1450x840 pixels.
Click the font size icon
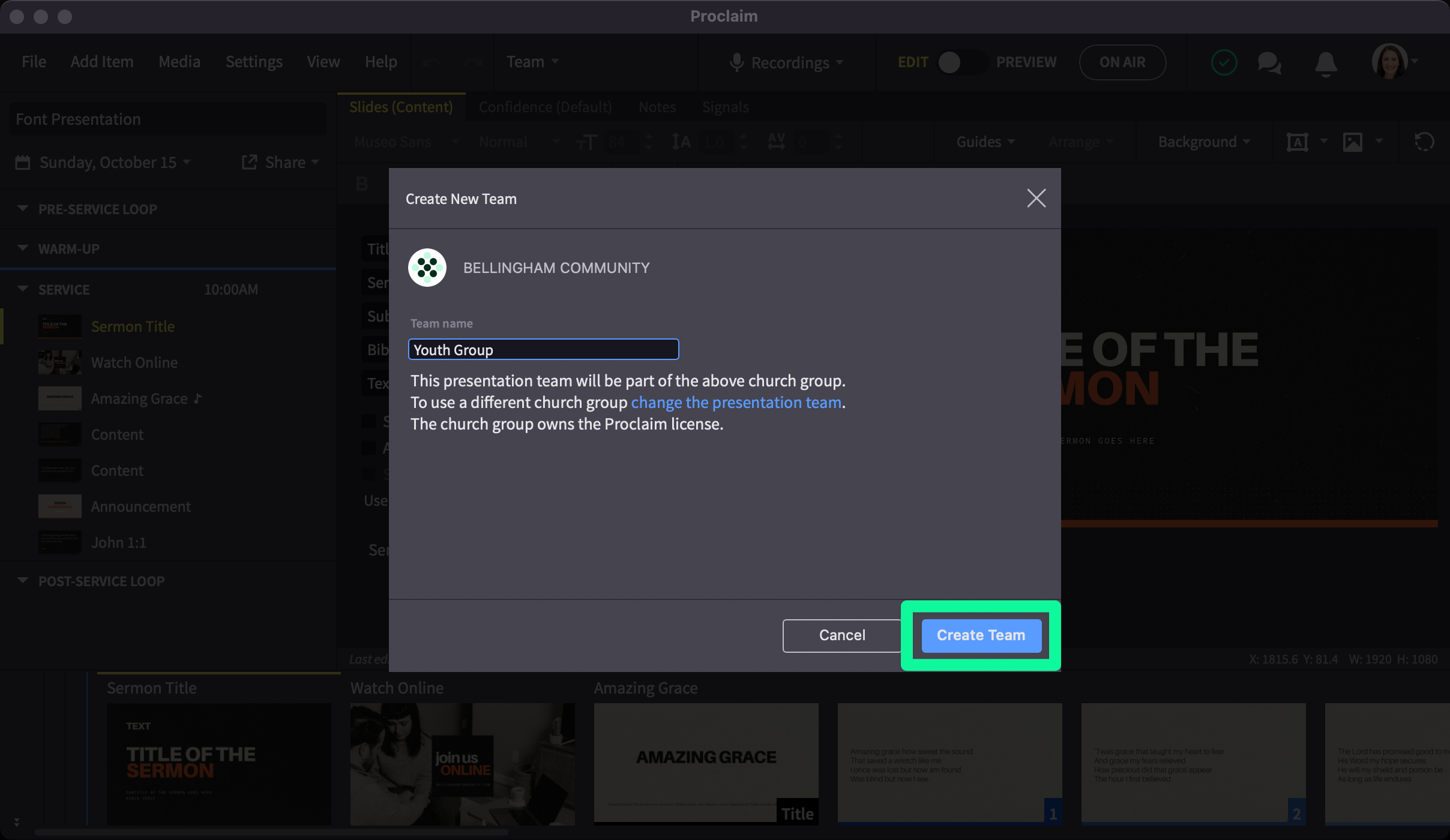coord(586,143)
